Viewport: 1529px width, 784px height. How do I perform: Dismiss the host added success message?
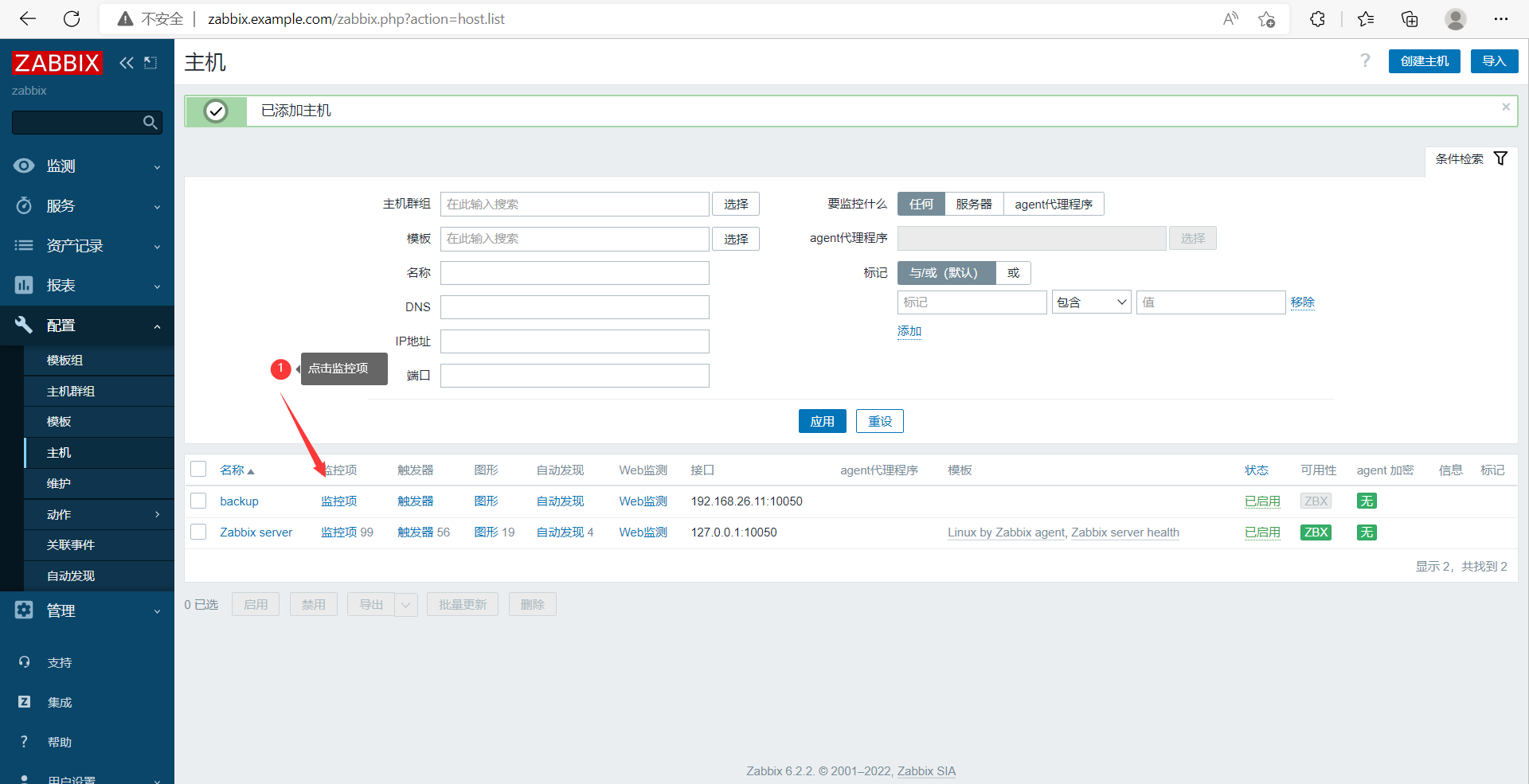pyautogui.click(x=1506, y=107)
